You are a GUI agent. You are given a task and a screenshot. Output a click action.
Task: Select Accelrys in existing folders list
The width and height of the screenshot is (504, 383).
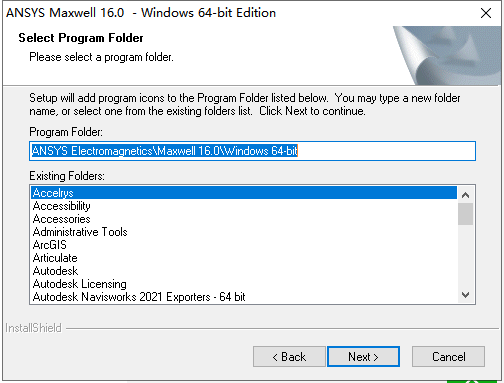[244, 193]
